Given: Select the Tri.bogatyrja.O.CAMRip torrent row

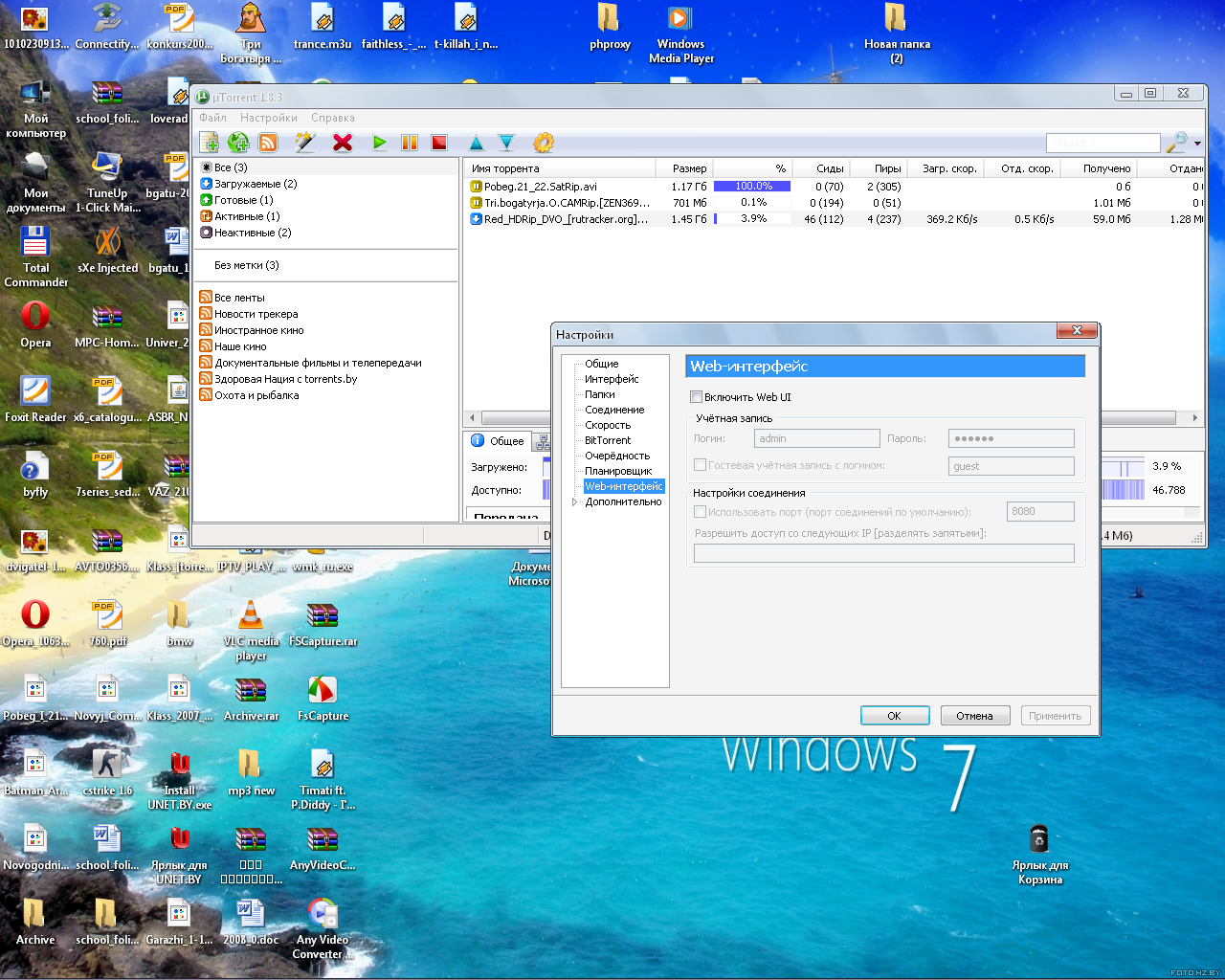Looking at the screenshot, I should [x=833, y=203].
